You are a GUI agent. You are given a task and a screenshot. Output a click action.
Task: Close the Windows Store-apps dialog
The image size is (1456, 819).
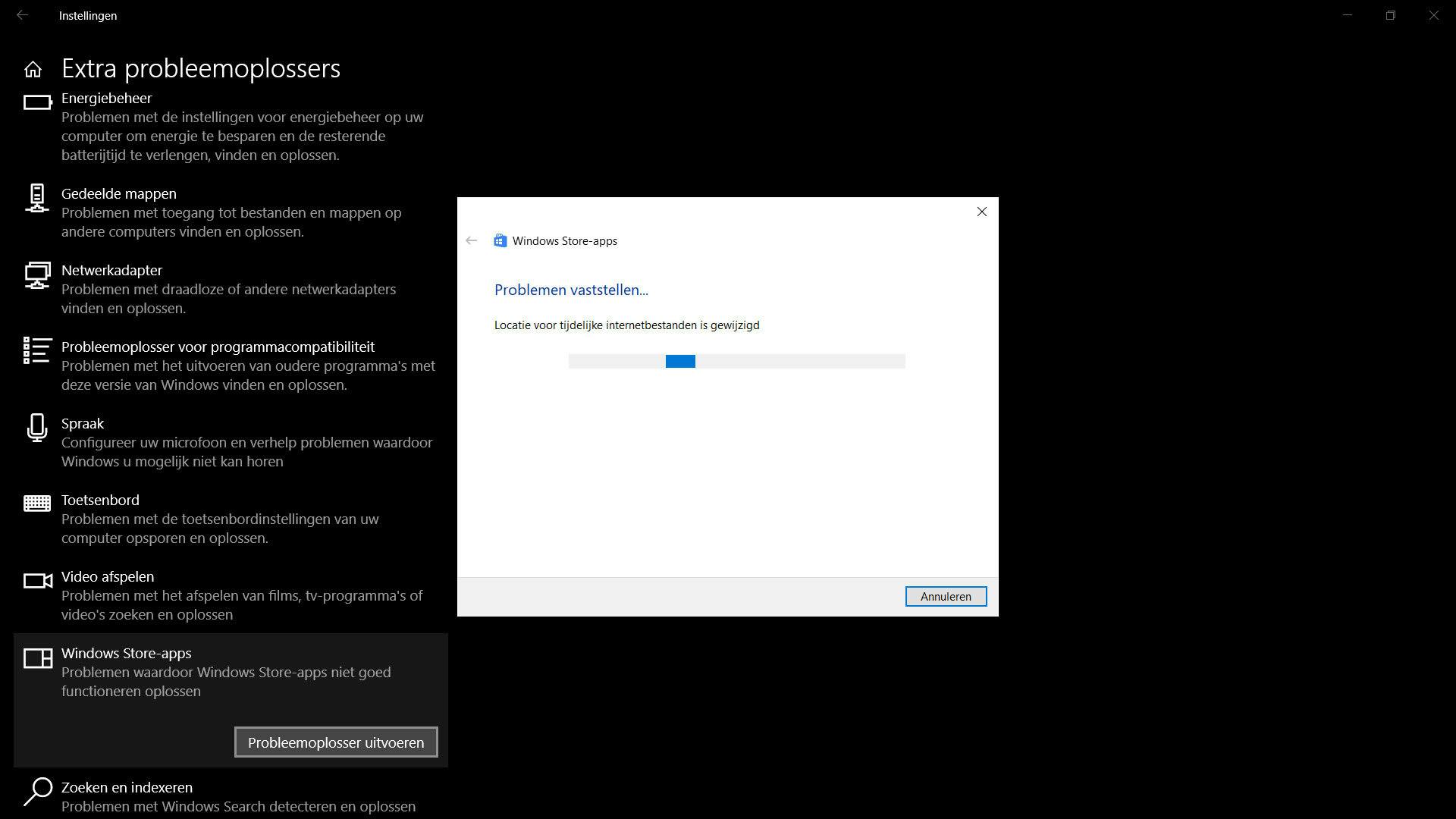(x=981, y=212)
